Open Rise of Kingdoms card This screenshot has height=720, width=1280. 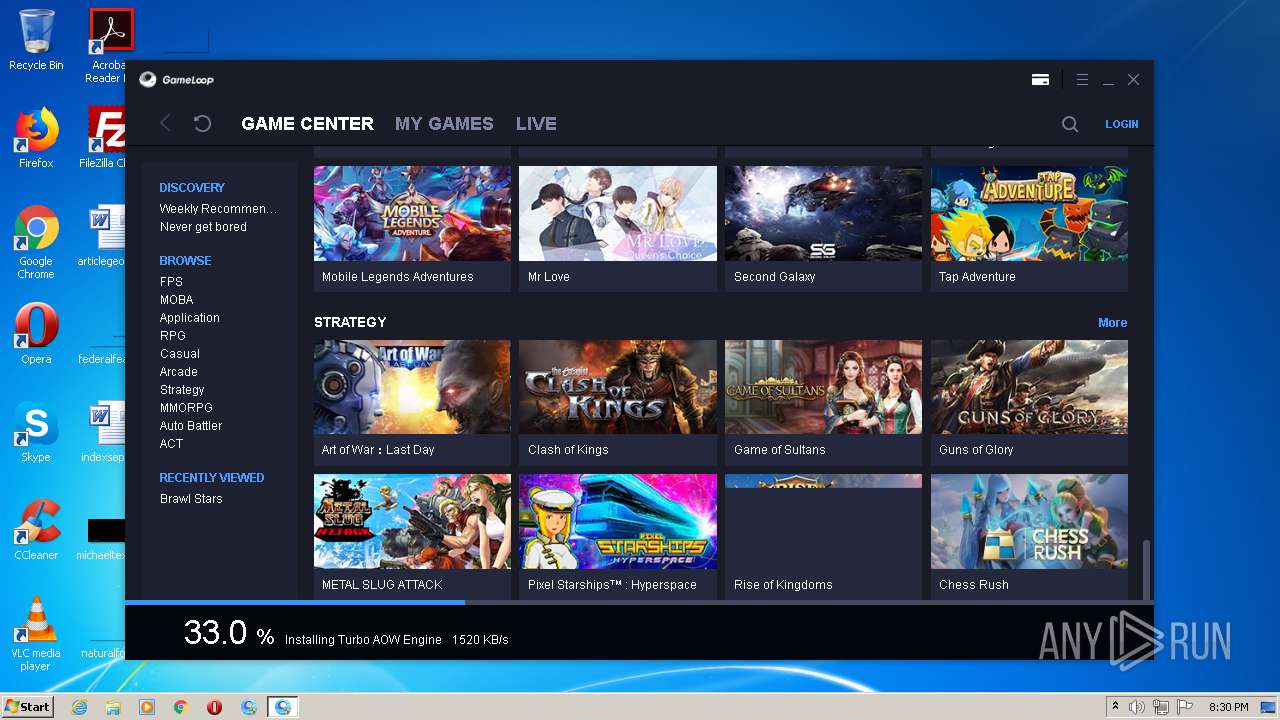click(x=823, y=536)
